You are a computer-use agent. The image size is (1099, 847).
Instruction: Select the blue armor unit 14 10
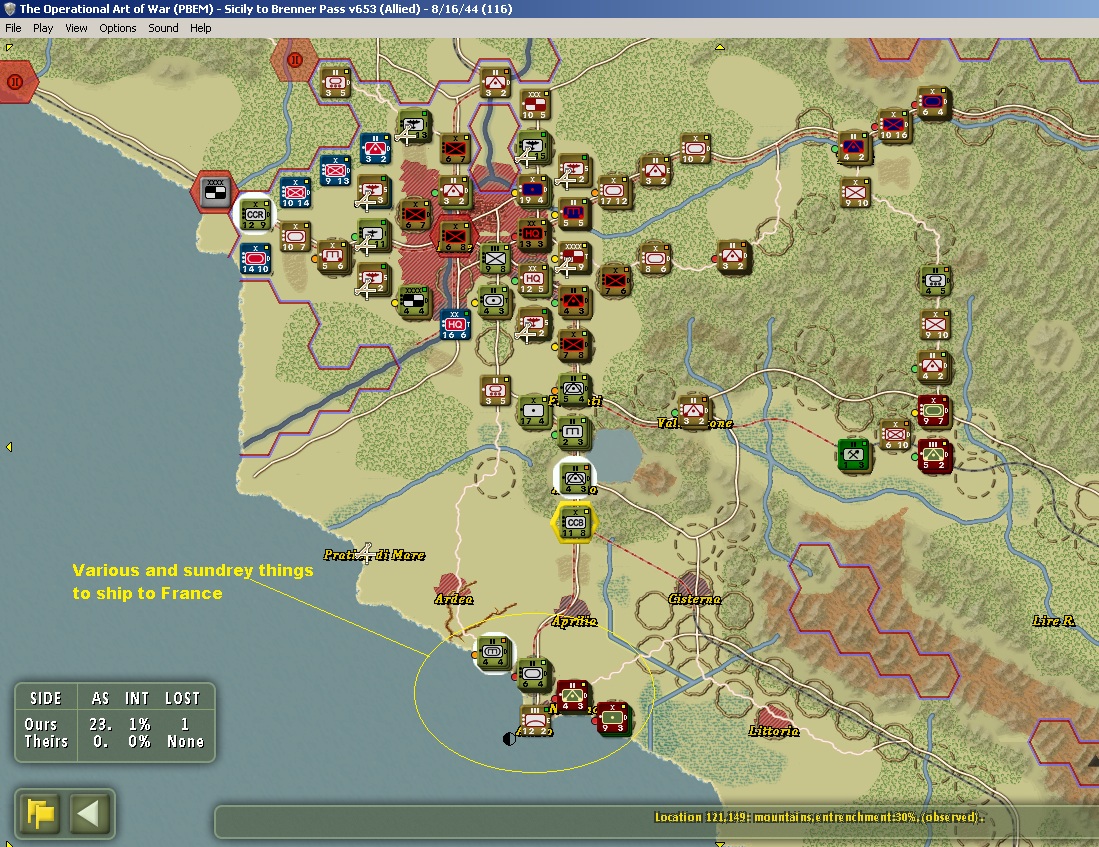(x=255, y=259)
